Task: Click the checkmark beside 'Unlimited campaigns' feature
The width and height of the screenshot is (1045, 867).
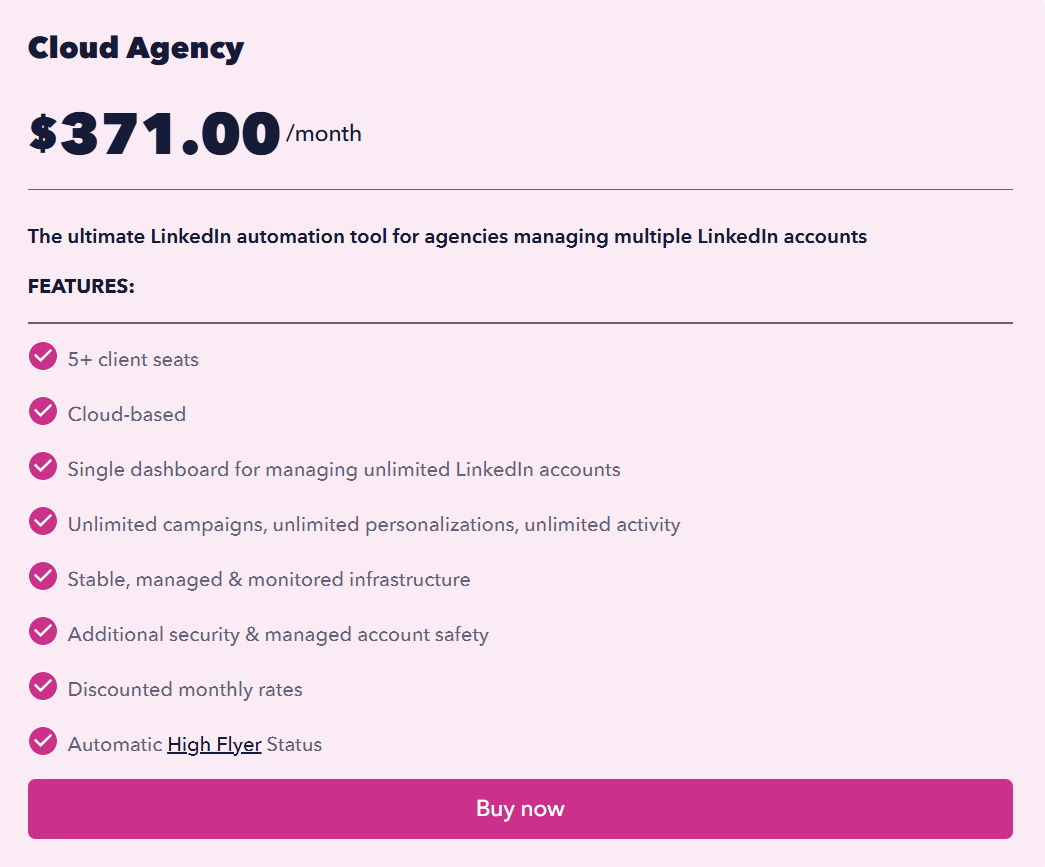Action: pyautogui.click(x=42, y=521)
